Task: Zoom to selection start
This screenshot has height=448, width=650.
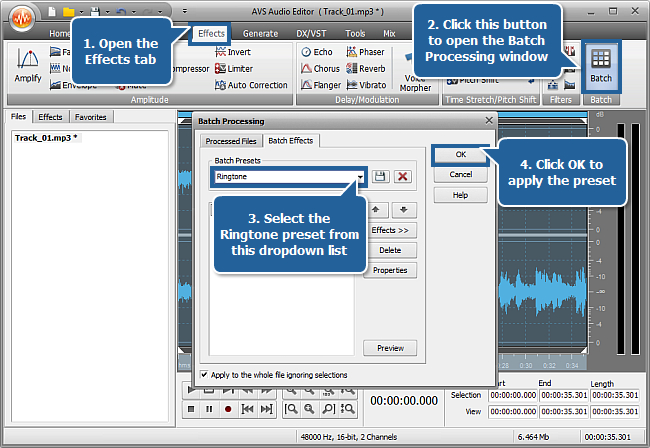Action: [291, 409]
